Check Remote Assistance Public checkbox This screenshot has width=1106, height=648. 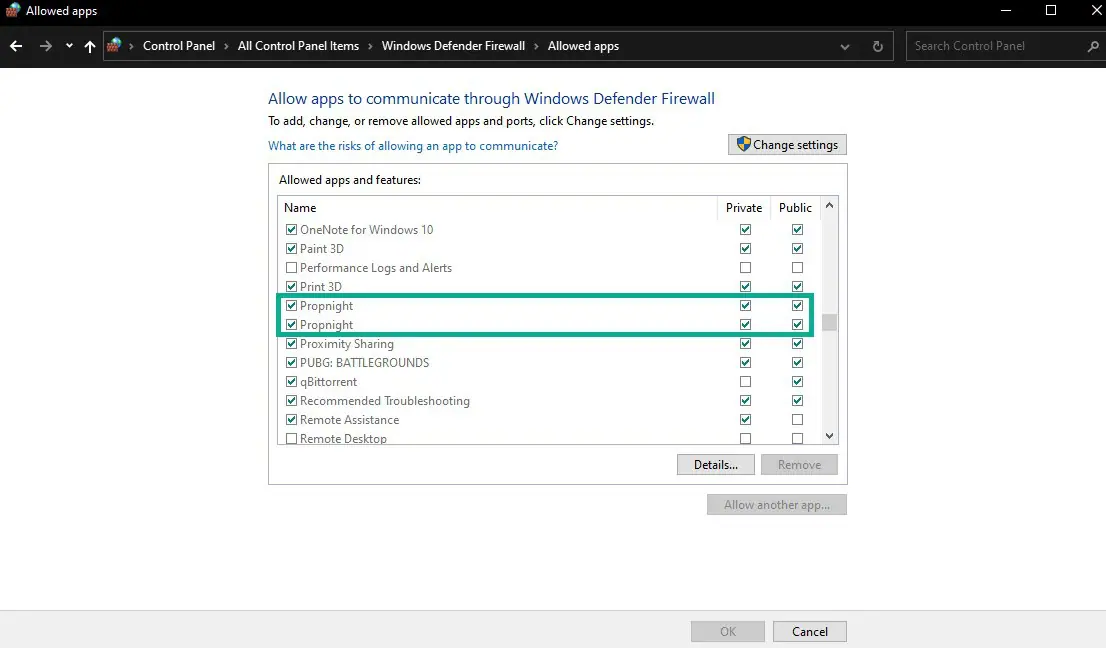(797, 420)
